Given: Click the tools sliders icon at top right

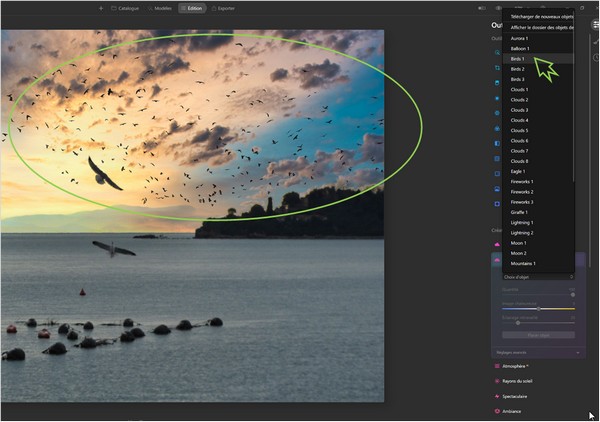Looking at the screenshot, I should tap(595, 24).
